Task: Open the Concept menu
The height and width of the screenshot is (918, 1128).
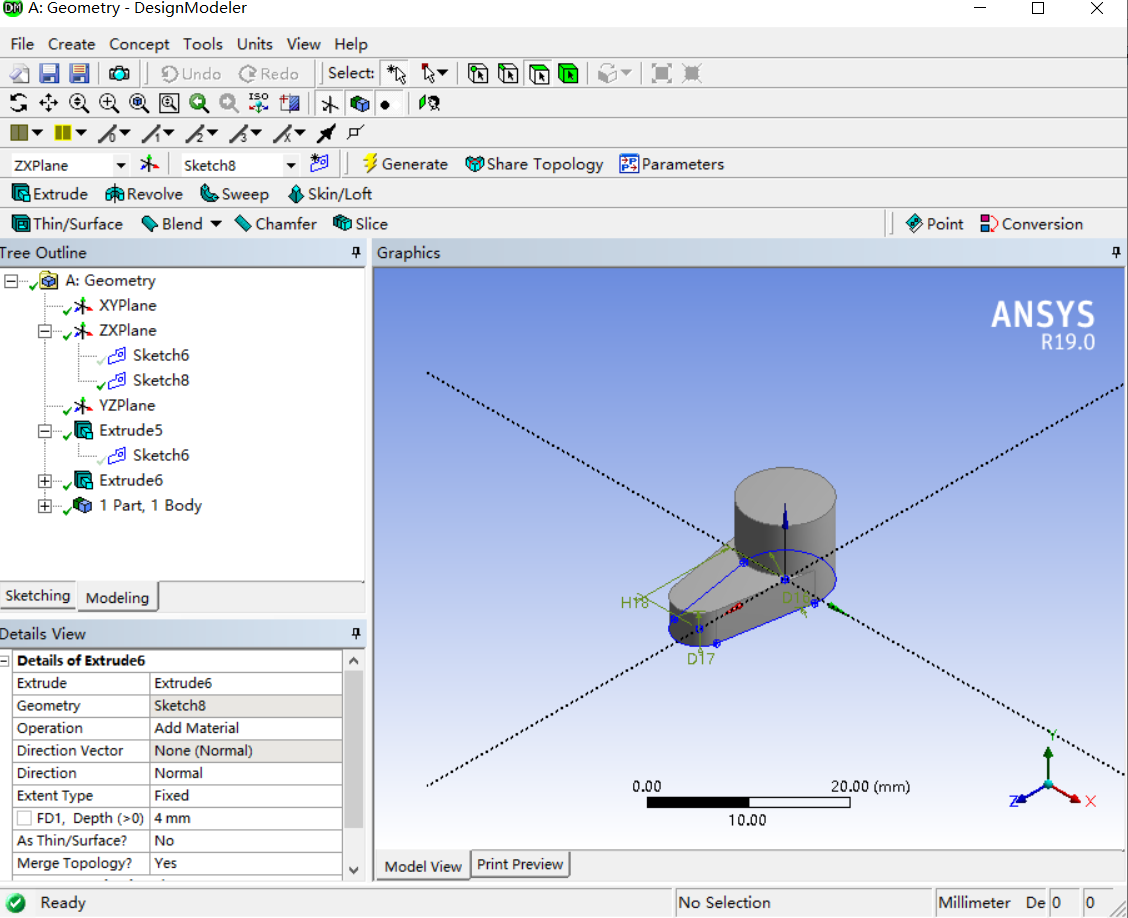Action: click(x=139, y=45)
